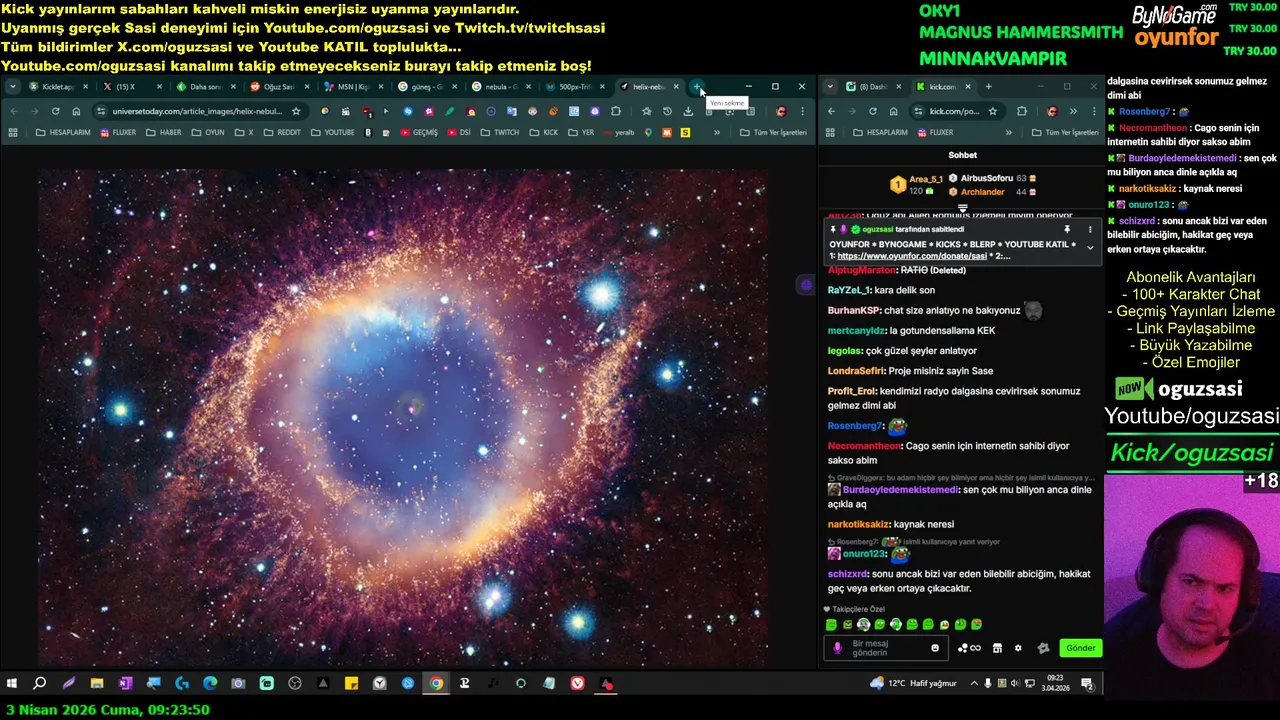Click the Gönder send button
This screenshot has height=720, width=1280.
click(1080, 648)
